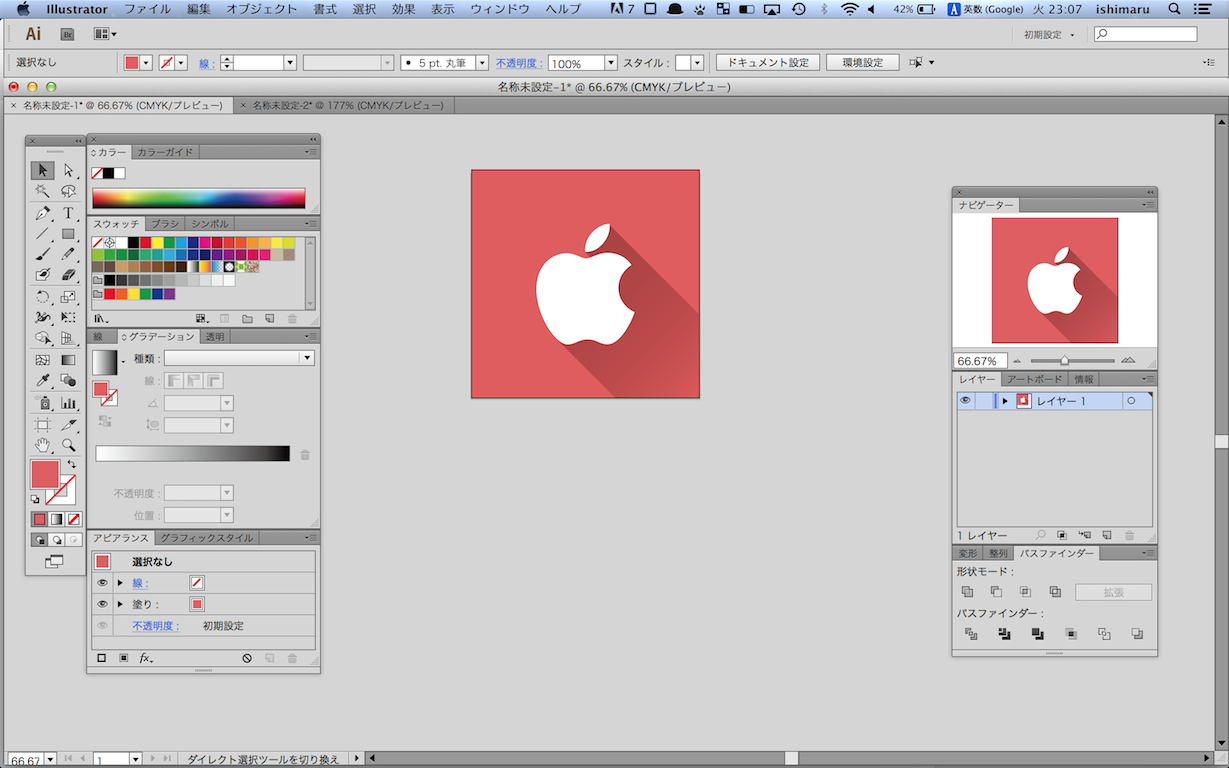Select the Eraser tool
The image size is (1229, 768).
pyautogui.click(x=68, y=275)
